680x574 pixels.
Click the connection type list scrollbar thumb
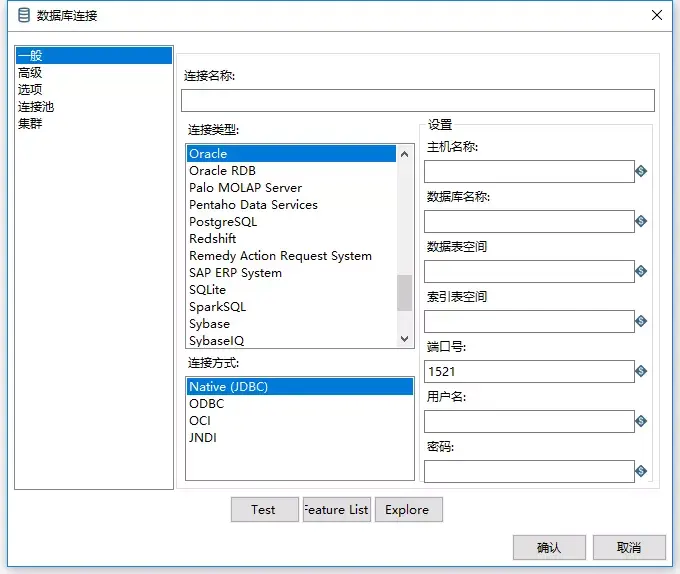coord(405,293)
